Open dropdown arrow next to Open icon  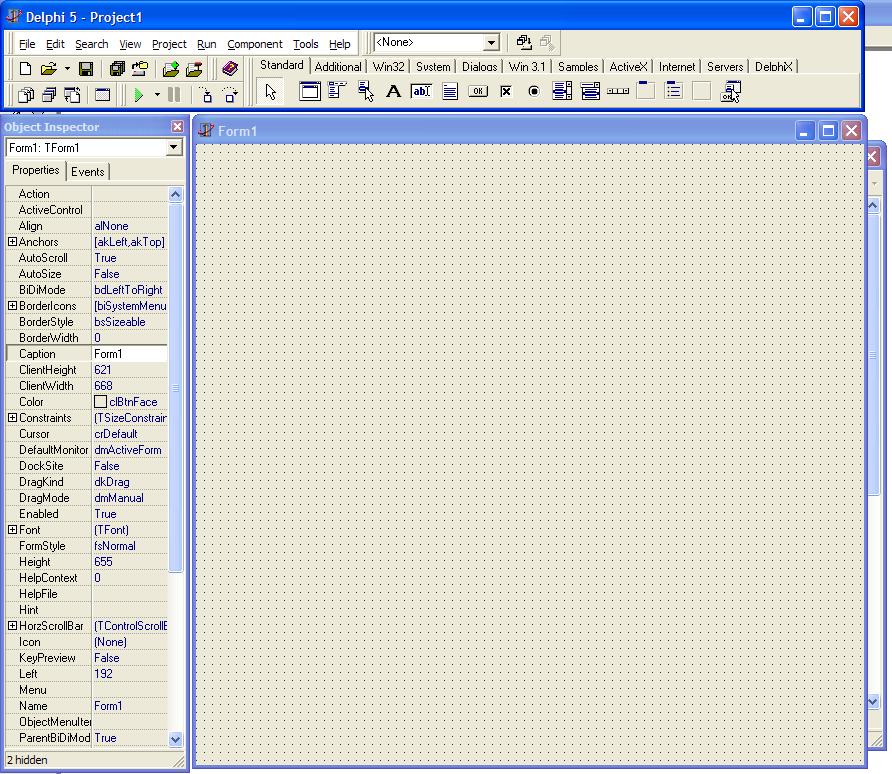[x=67, y=69]
